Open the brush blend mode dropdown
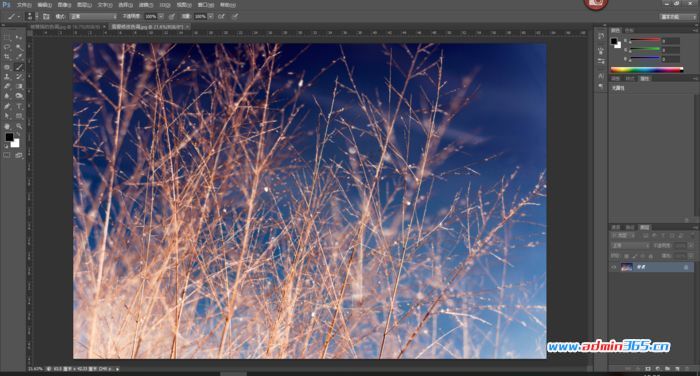This screenshot has width=700, height=376. pyautogui.click(x=93, y=17)
